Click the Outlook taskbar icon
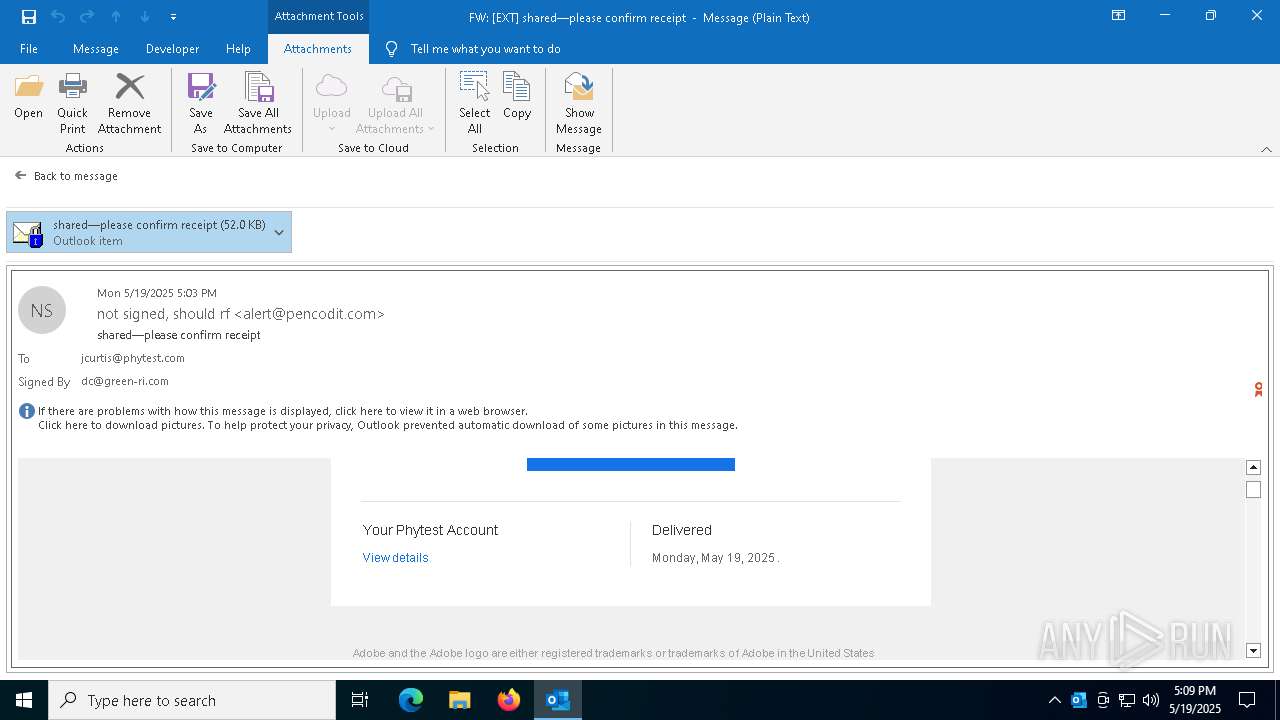 coord(558,700)
